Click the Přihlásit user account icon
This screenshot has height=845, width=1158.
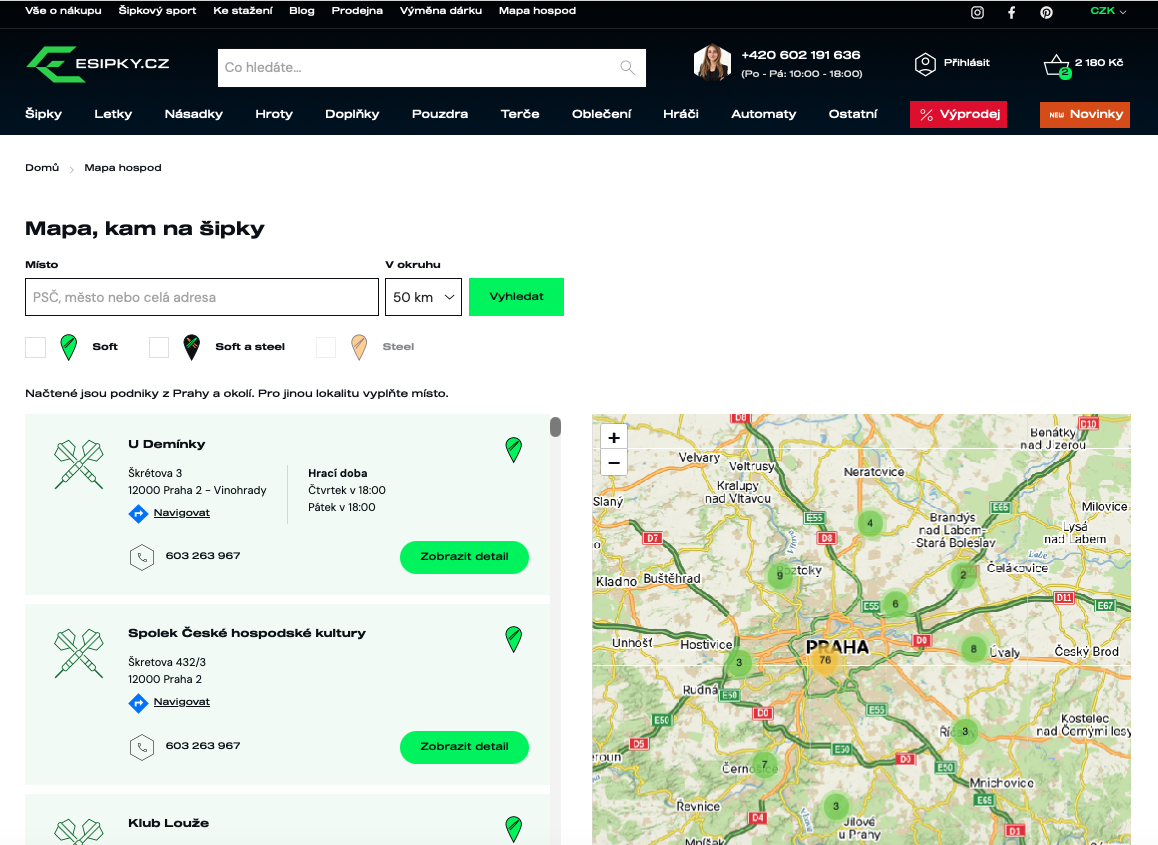(925, 64)
